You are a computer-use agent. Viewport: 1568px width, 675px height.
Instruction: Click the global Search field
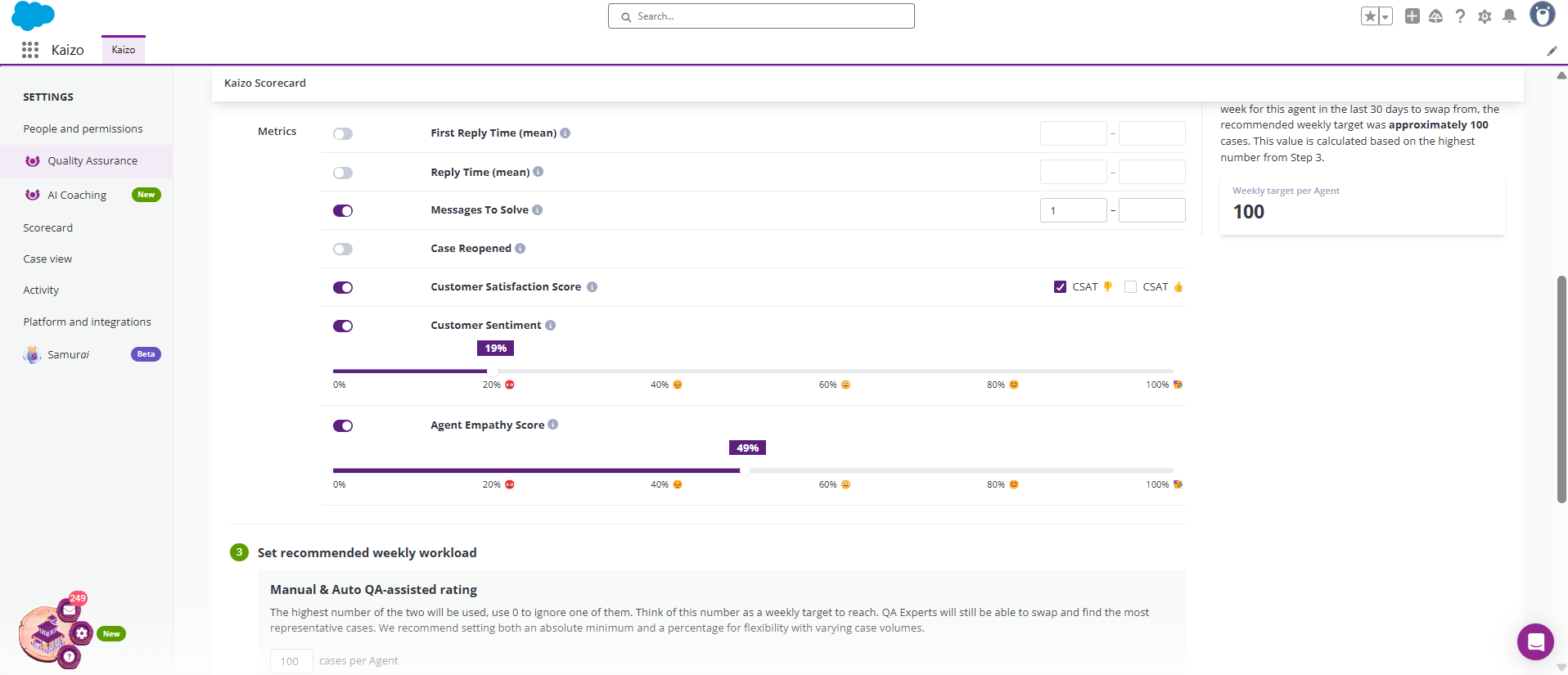tap(761, 16)
